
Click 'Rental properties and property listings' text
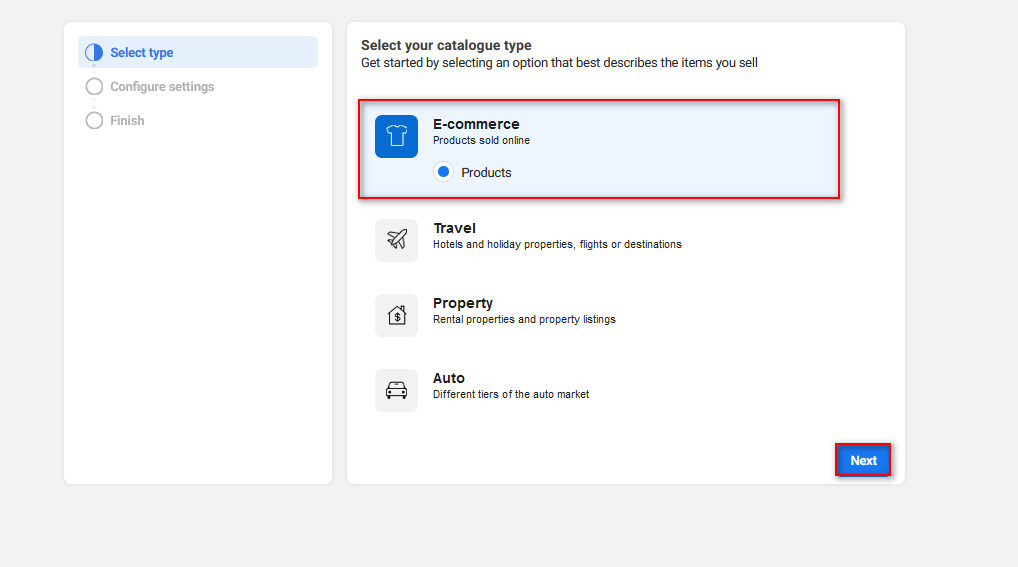click(x=524, y=320)
